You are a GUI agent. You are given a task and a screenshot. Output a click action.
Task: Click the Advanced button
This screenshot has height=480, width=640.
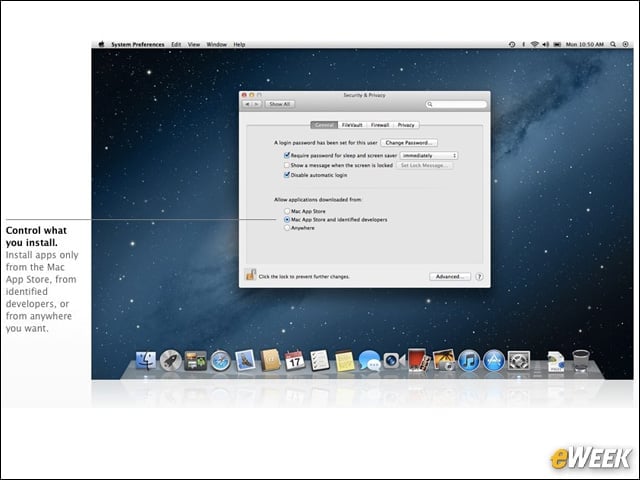click(x=450, y=277)
